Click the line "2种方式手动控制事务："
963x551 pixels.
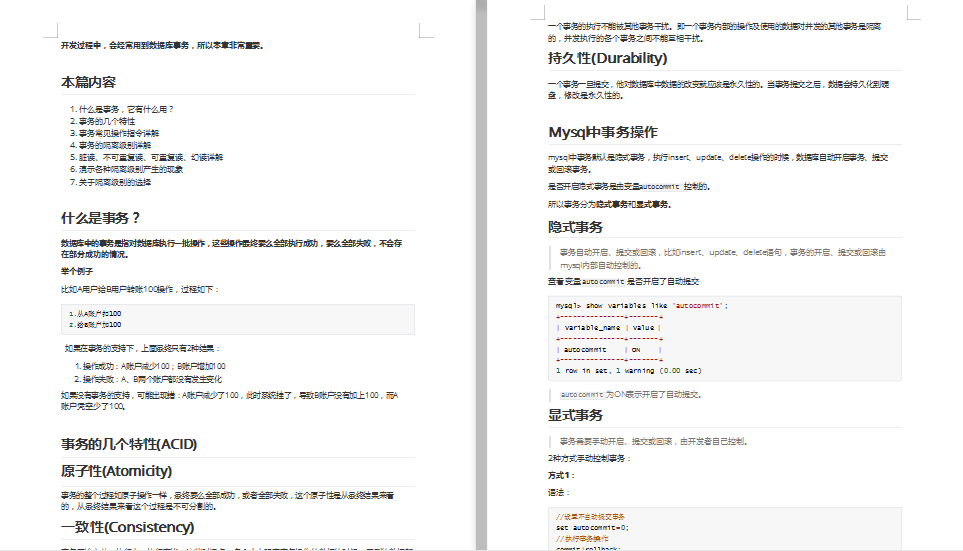pyautogui.click(x=590, y=458)
